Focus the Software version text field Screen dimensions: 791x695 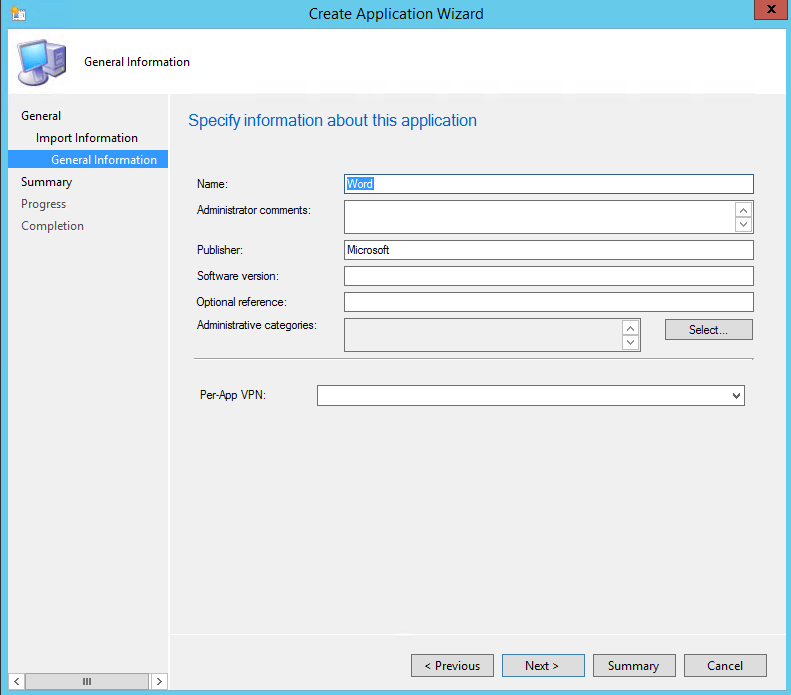pyautogui.click(x=548, y=276)
